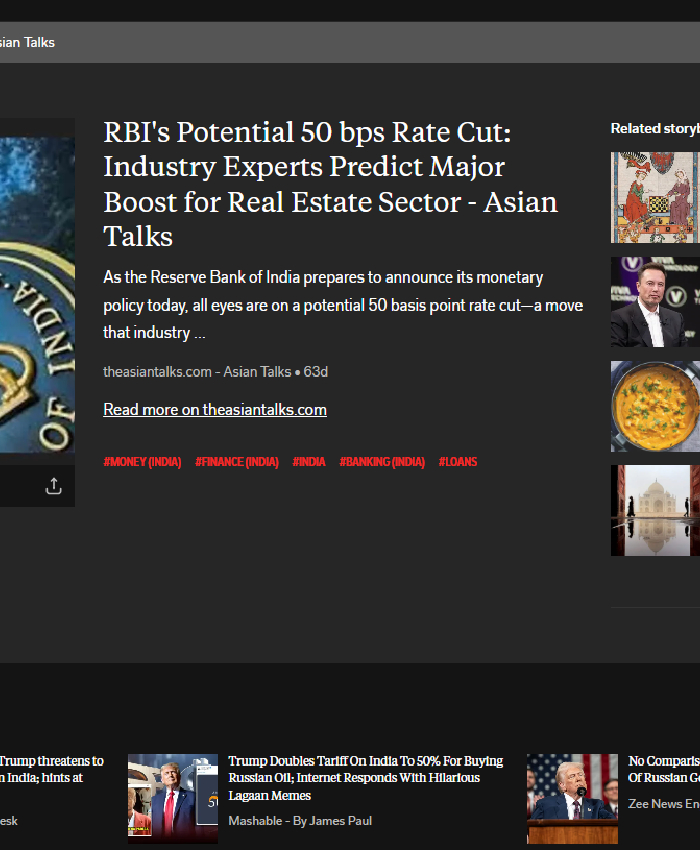700x850 pixels.
Task: Click the #LOANS hashtag
Action: click(458, 462)
